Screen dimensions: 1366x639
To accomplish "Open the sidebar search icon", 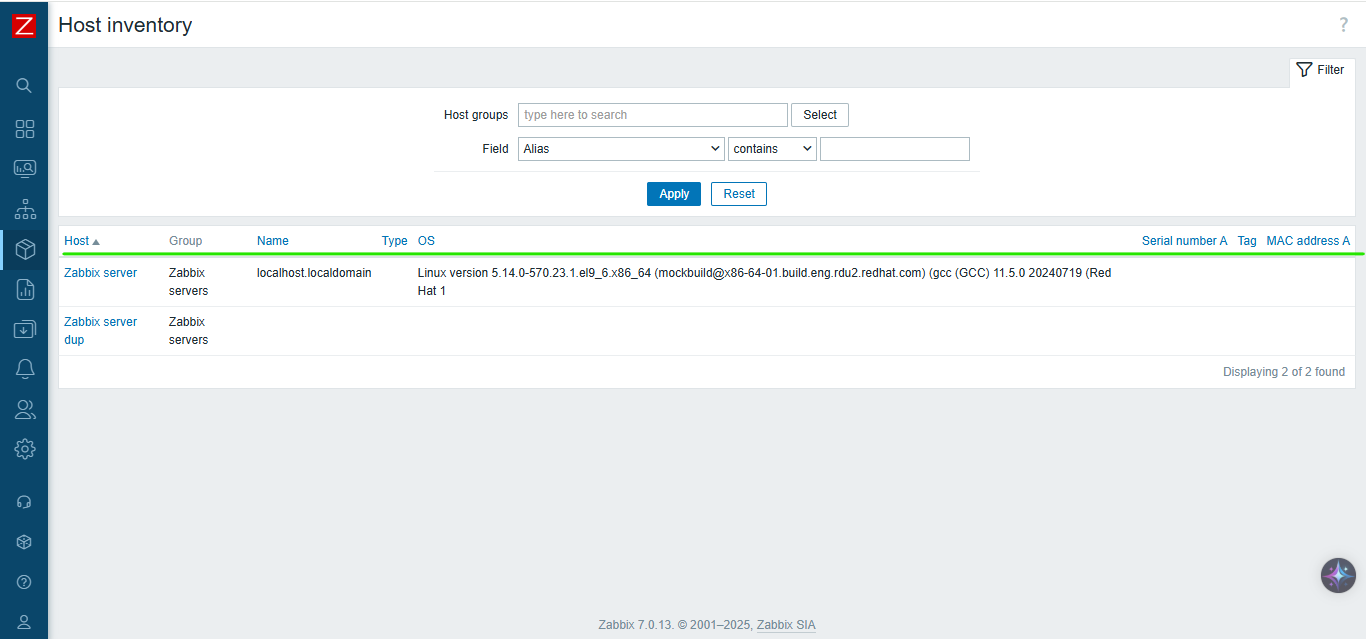I will 24,85.
